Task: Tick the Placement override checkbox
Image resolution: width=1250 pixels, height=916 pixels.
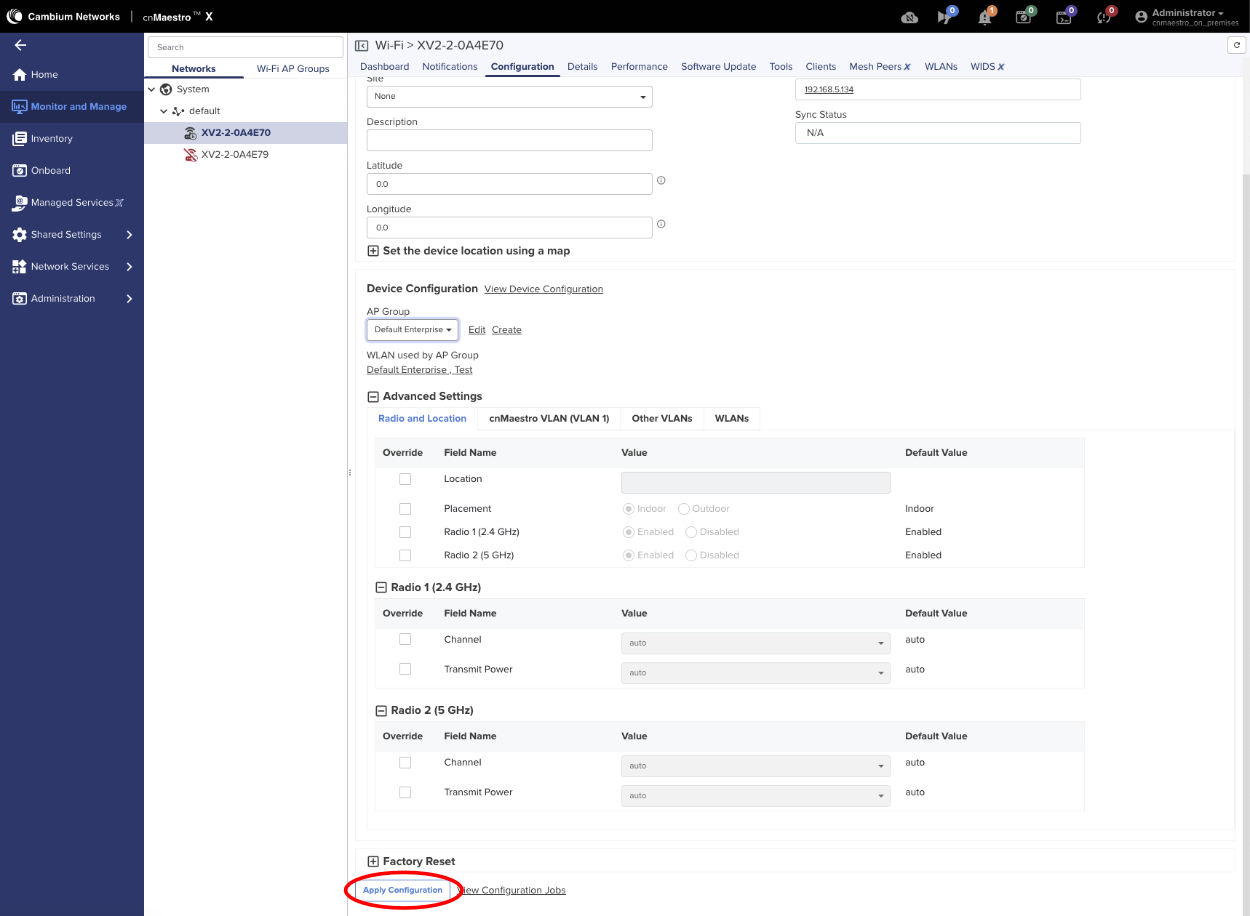Action: 405,509
